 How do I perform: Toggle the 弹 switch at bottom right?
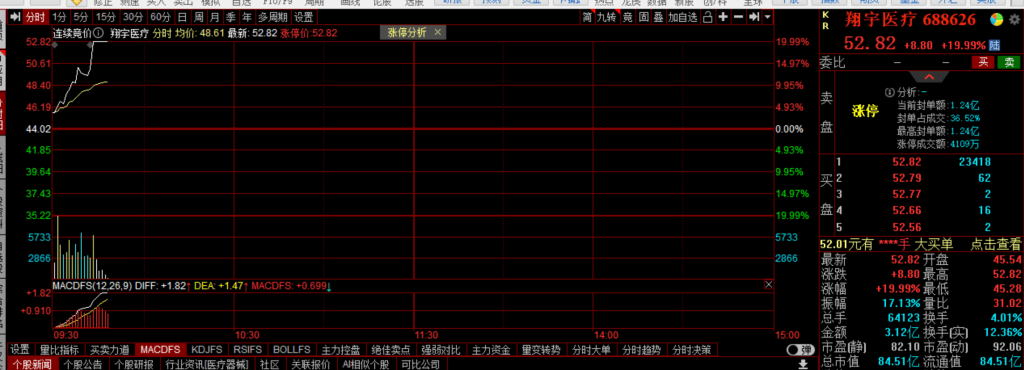tap(801, 350)
